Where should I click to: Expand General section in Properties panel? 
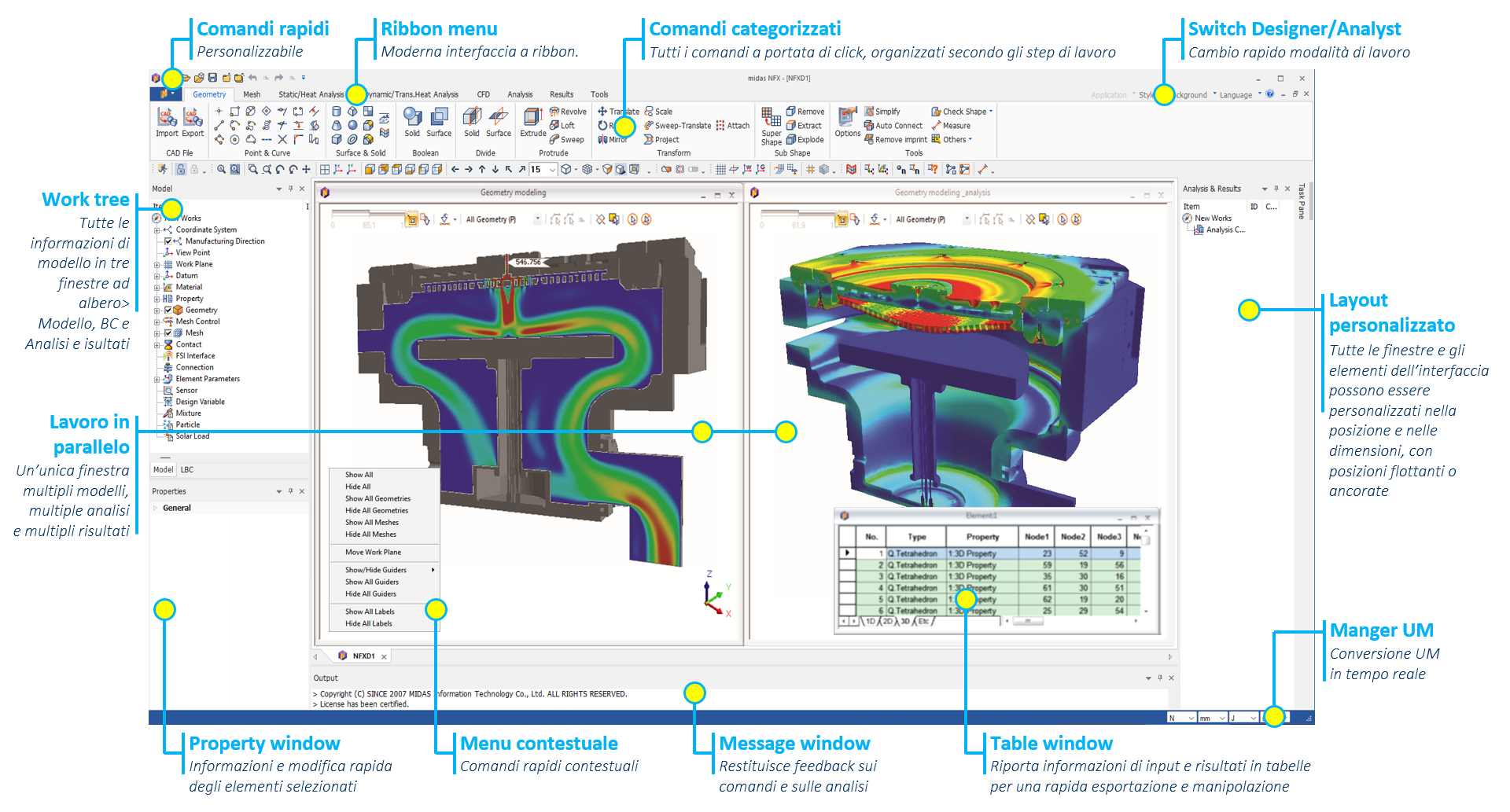[x=155, y=509]
